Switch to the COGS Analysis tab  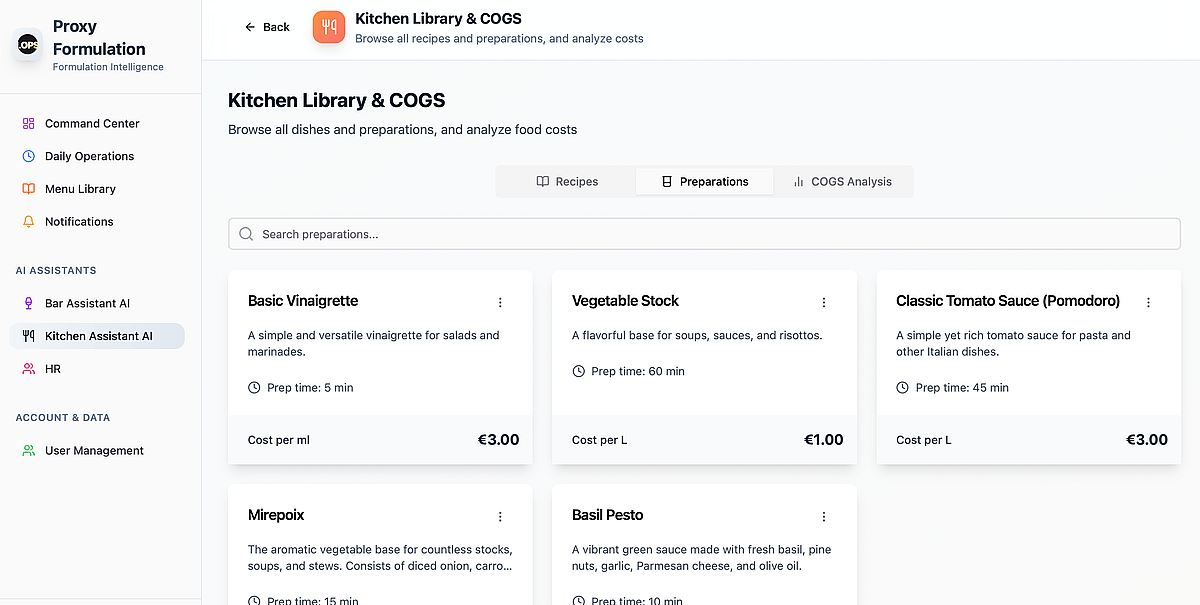pos(842,182)
